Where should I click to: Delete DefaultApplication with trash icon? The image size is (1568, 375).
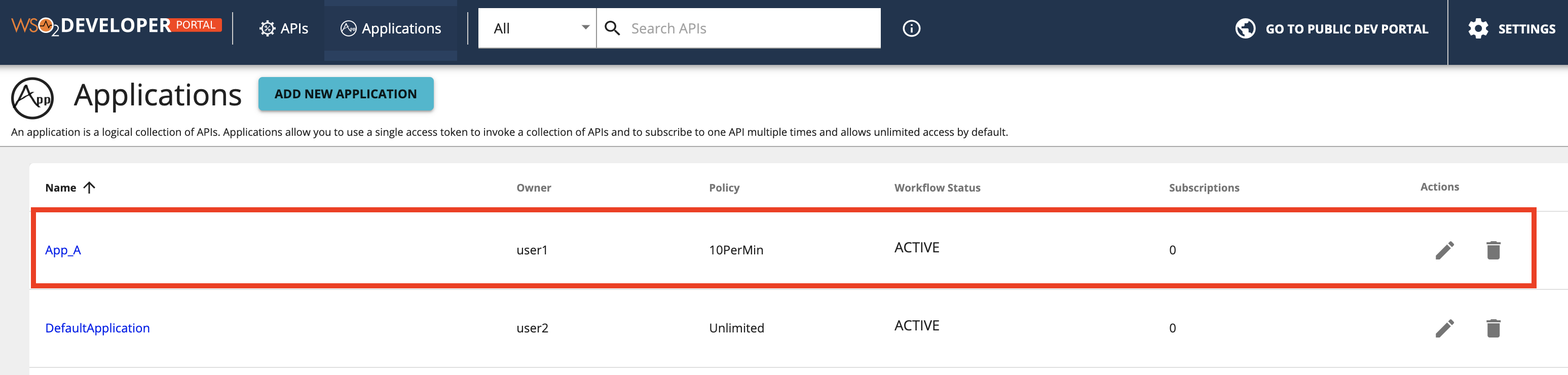tap(1492, 328)
